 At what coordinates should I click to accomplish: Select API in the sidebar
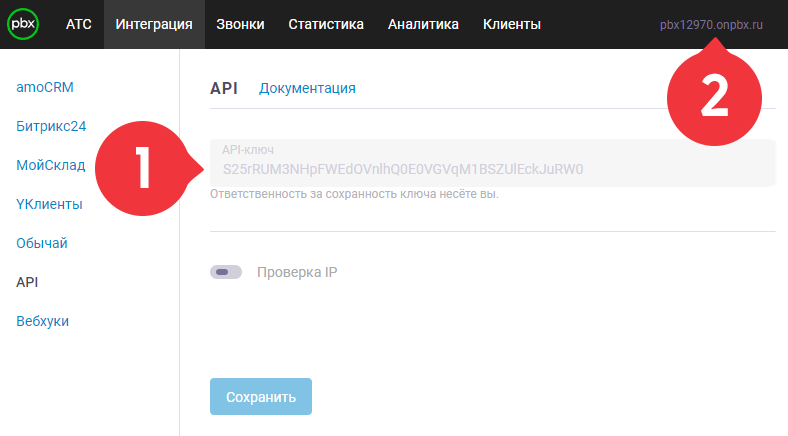coord(27,282)
